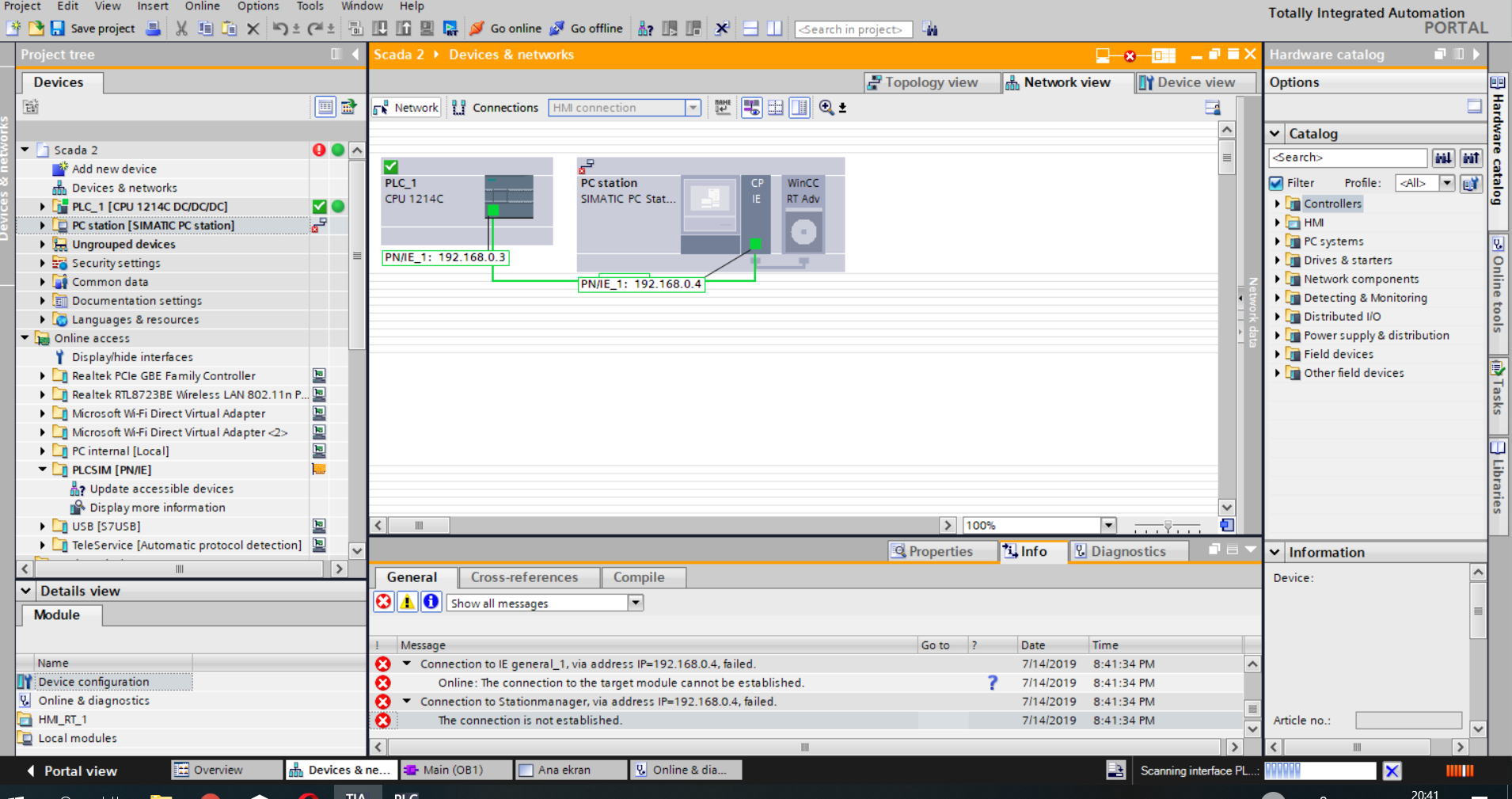The width and height of the screenshot is (1512, 799).
Task: Click the CP IE module of PC station
Action: pyautogui.click(x=757, y=215)
